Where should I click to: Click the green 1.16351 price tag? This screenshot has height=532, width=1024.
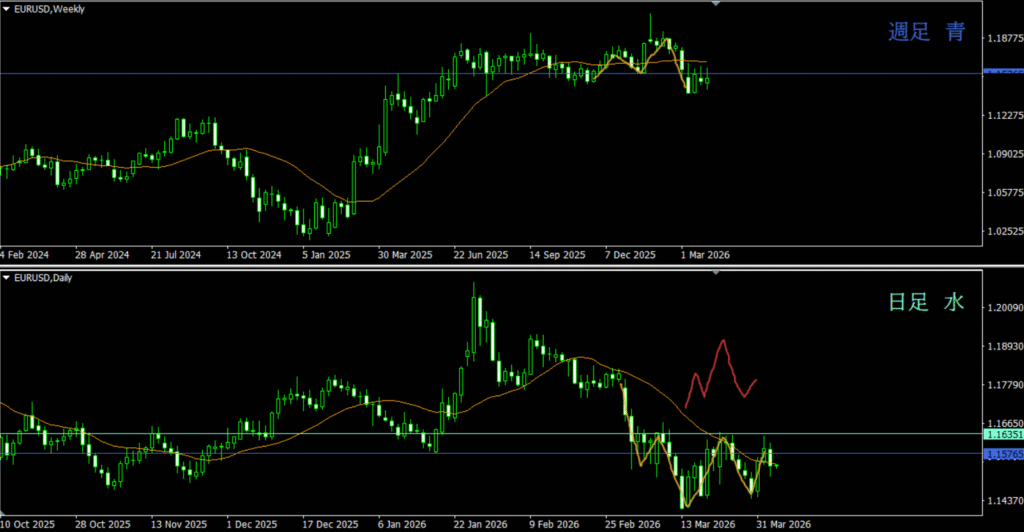[1003, 435]
